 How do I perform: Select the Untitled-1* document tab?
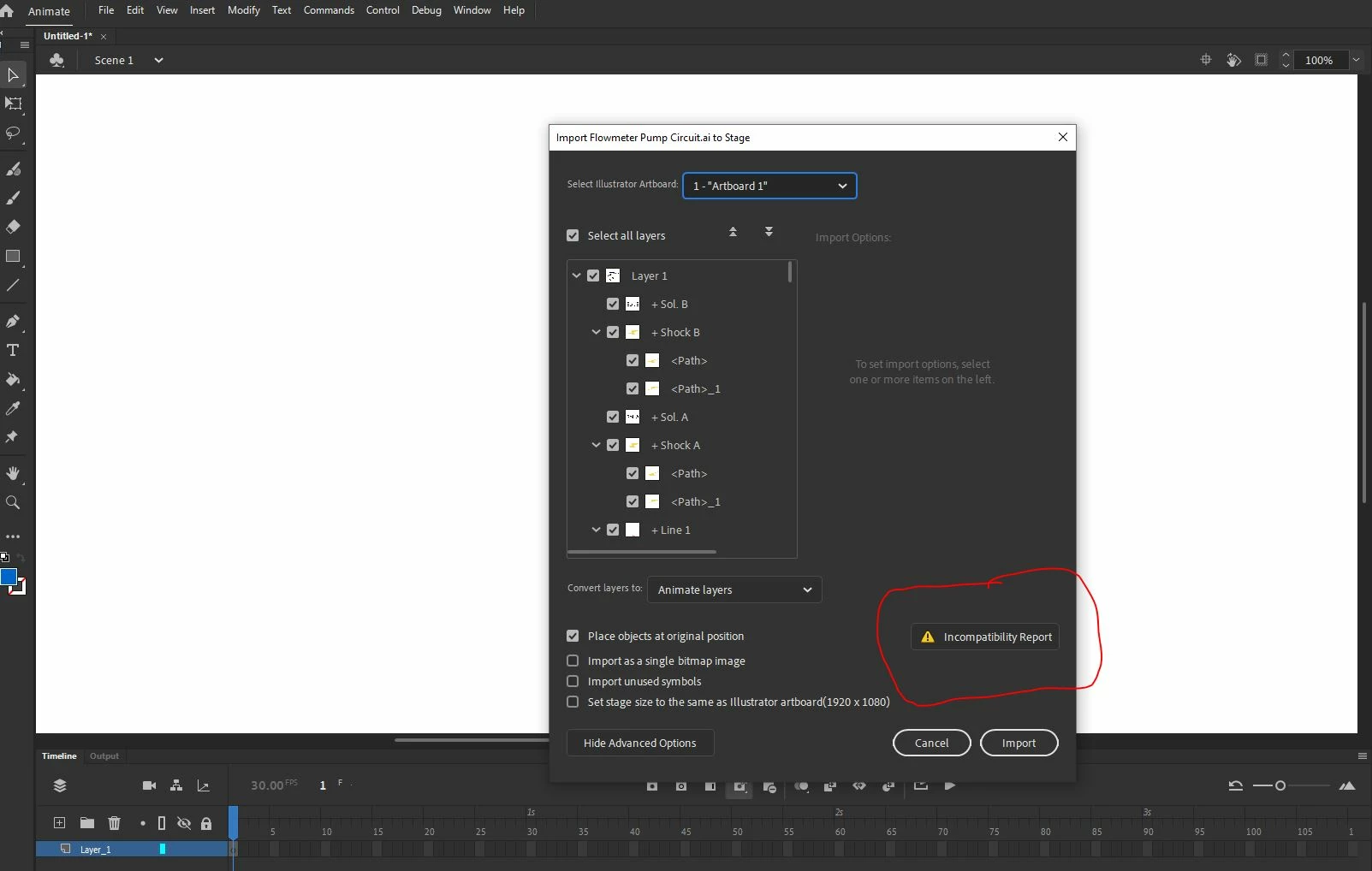68,36
